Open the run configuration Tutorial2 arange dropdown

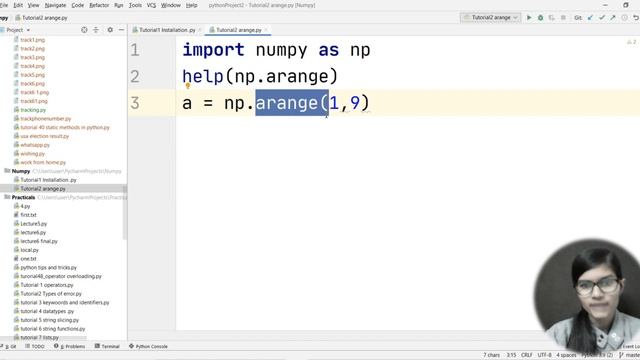pyautogui.click(x=491, y=18)
